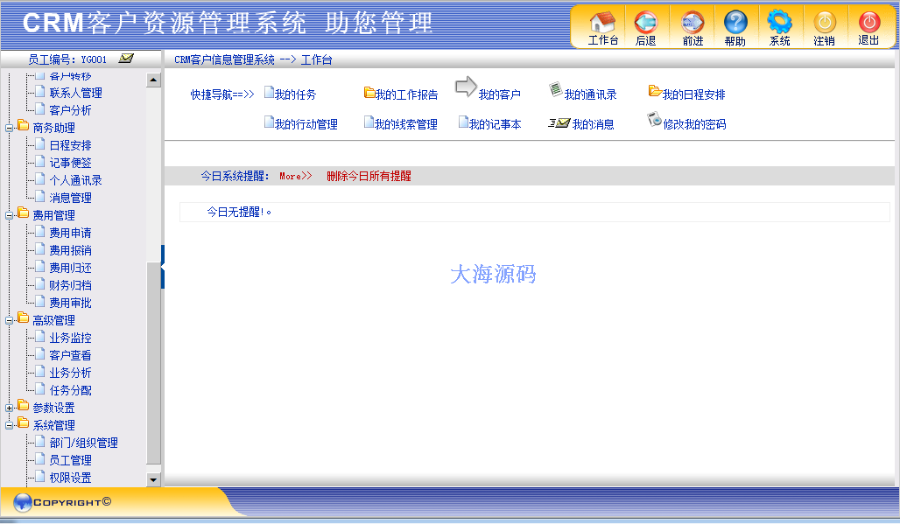
Task: Open 日程安排 in the tree
Action: coord(70,146)
